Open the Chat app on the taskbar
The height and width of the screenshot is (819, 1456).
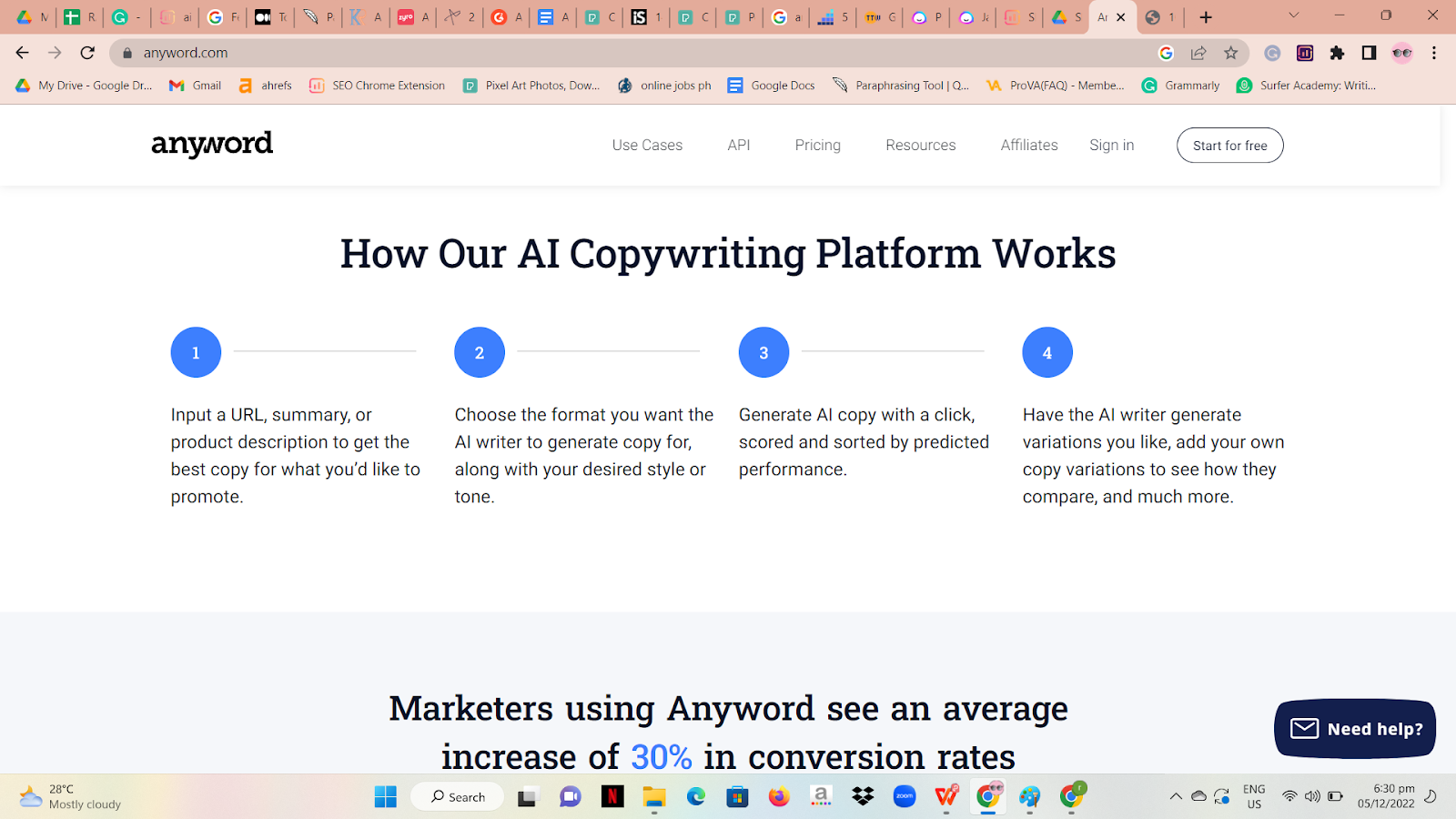(571, 797)
